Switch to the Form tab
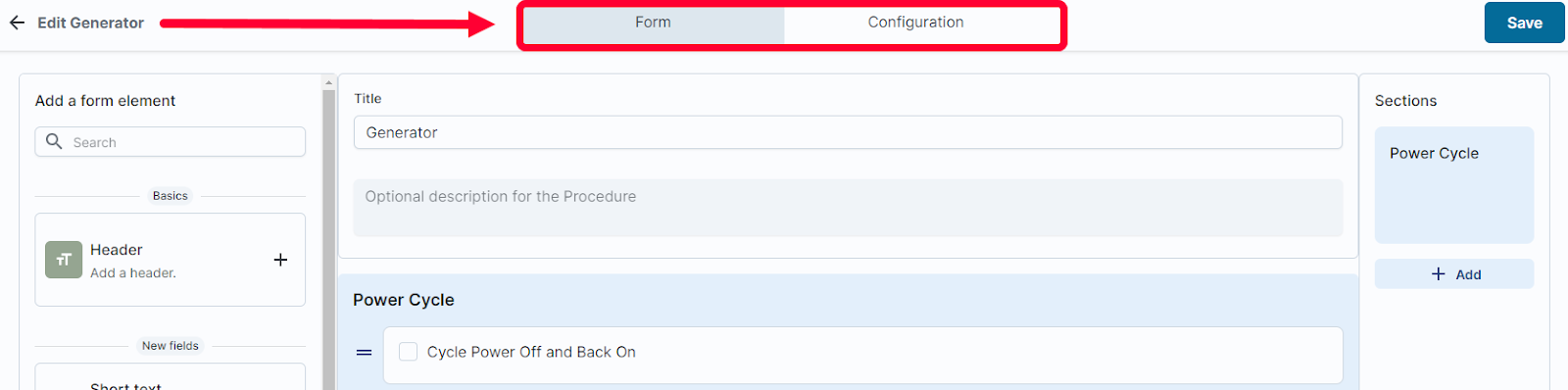Screen dimensions: 1568x390 tap(653, 23)
